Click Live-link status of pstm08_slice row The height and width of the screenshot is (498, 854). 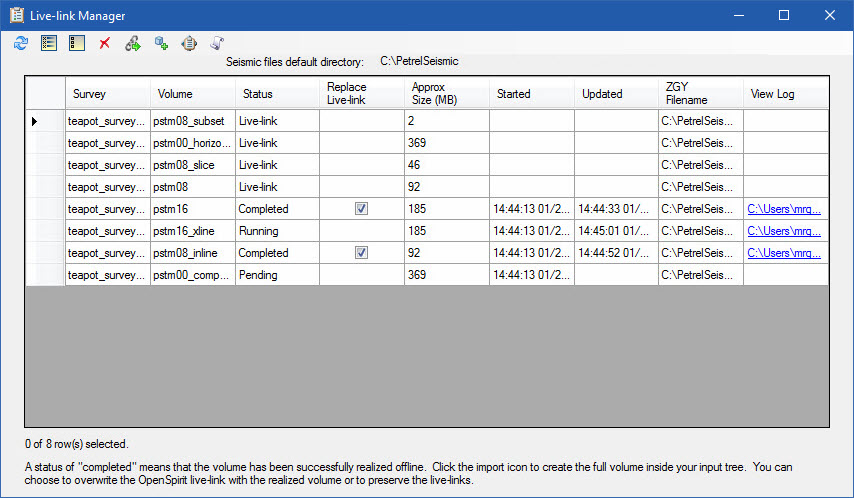click(x=278, y=165)
